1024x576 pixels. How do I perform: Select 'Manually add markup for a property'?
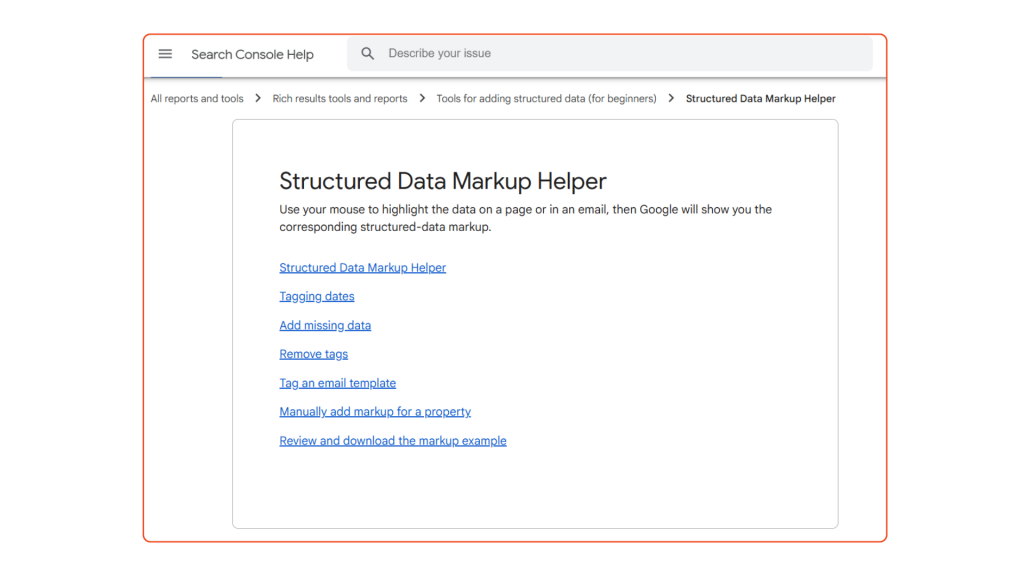click(x=375, y=412)
